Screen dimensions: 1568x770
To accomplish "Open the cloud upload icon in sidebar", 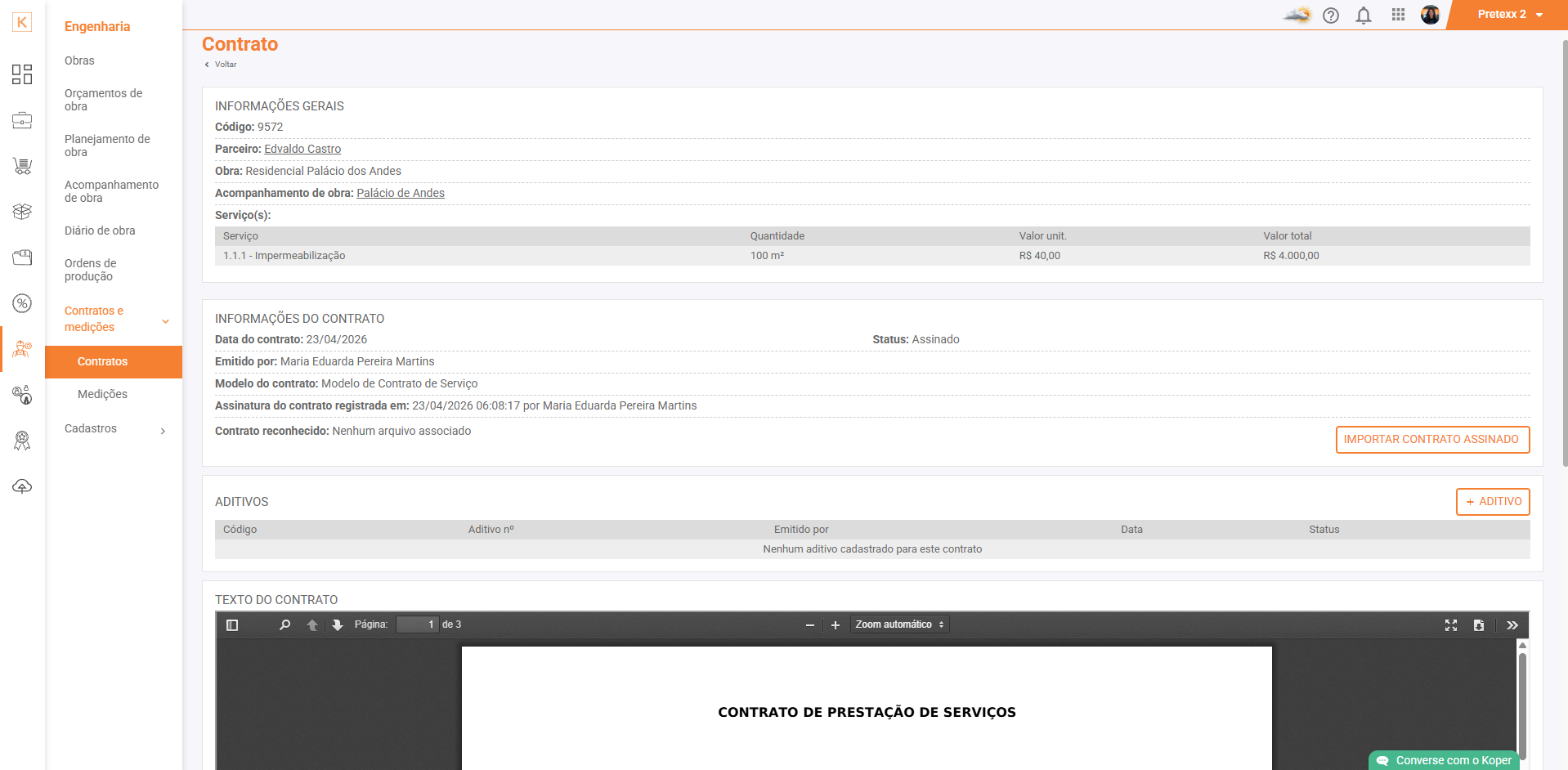I will coord(22,486).
